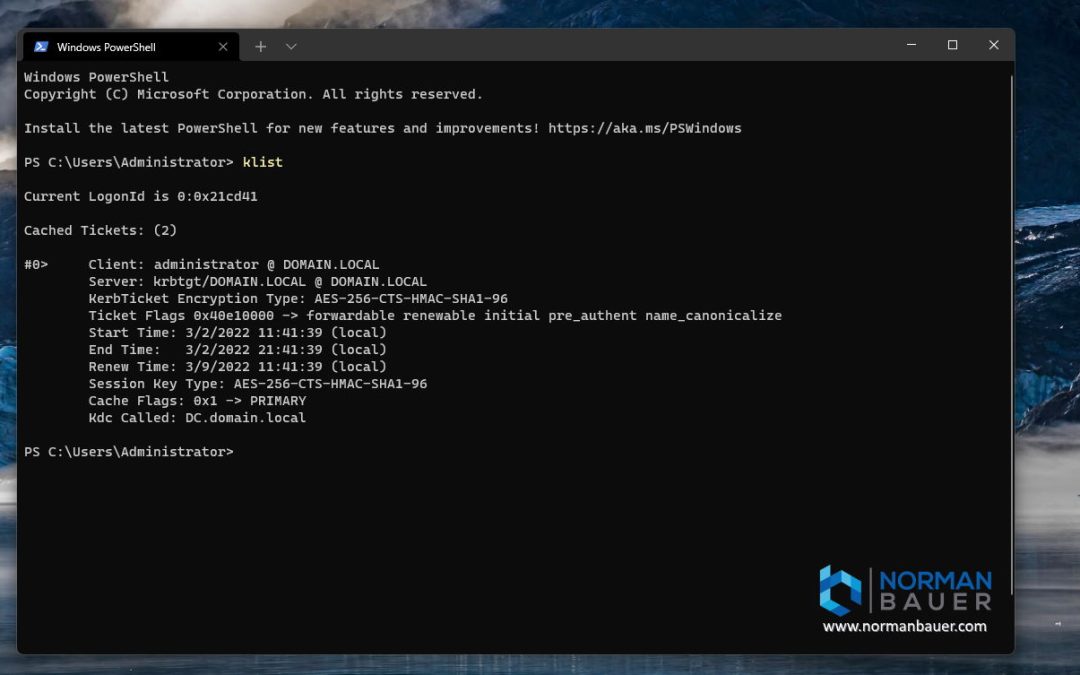Screen dimensions: 1080x675
Task: Minimize the terminal window
Action: (x=911, y=45)
